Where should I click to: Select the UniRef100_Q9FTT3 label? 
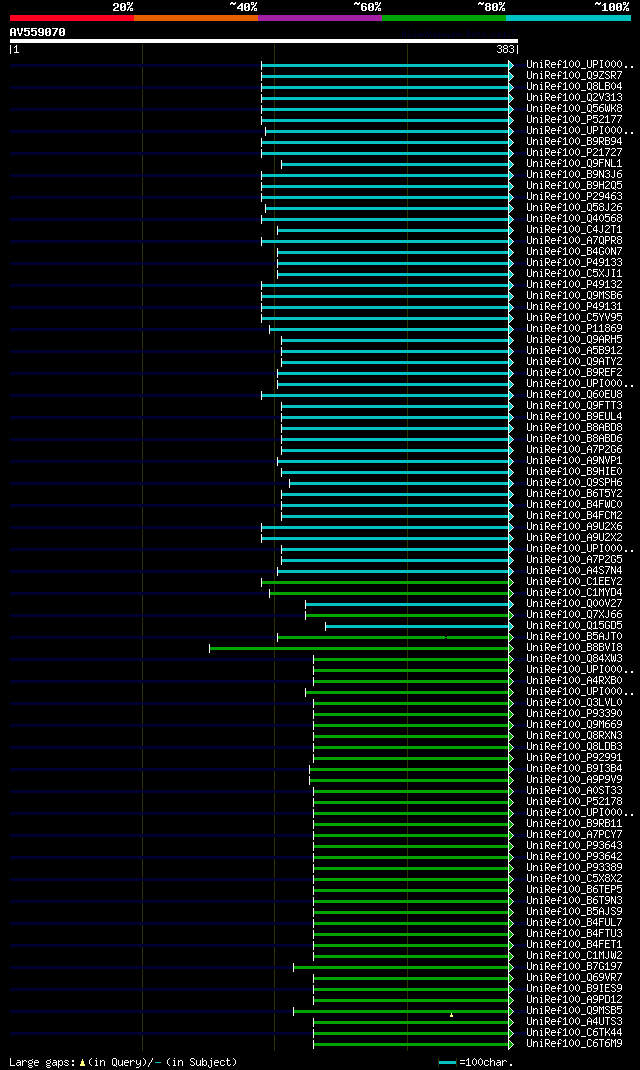[574, 406]
